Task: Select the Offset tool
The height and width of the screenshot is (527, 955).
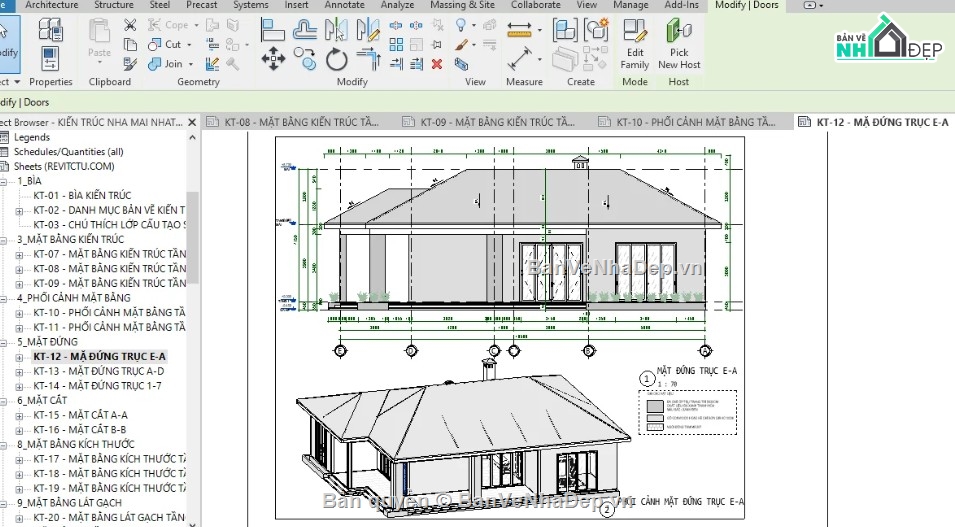Action: [x=305, y=29]
